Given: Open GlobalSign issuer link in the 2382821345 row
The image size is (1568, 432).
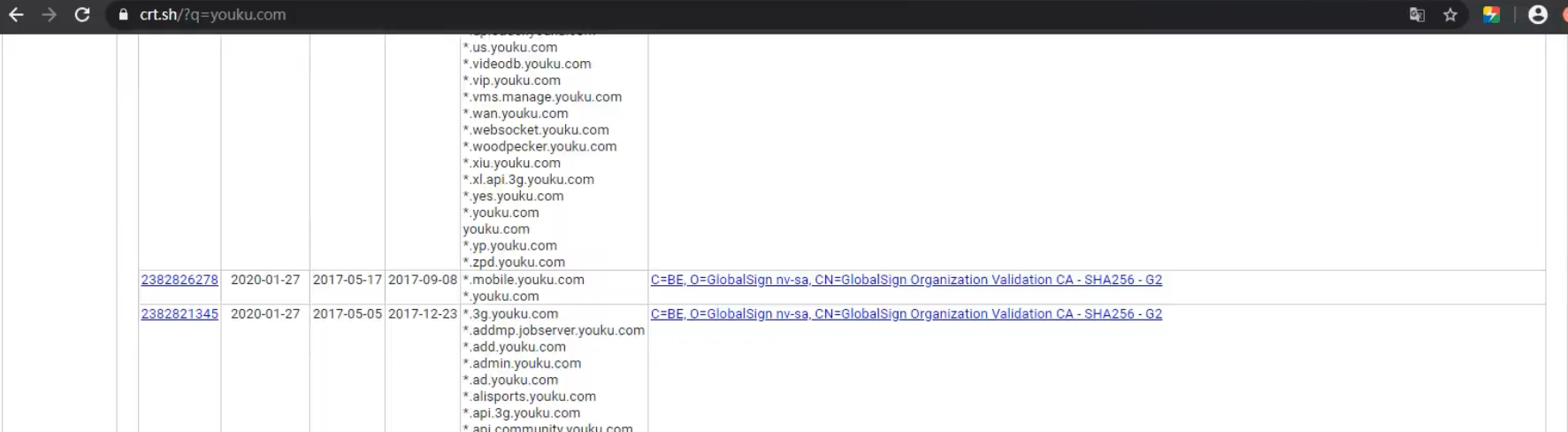Looking at the screenshot, I should (x=906, y=314).
